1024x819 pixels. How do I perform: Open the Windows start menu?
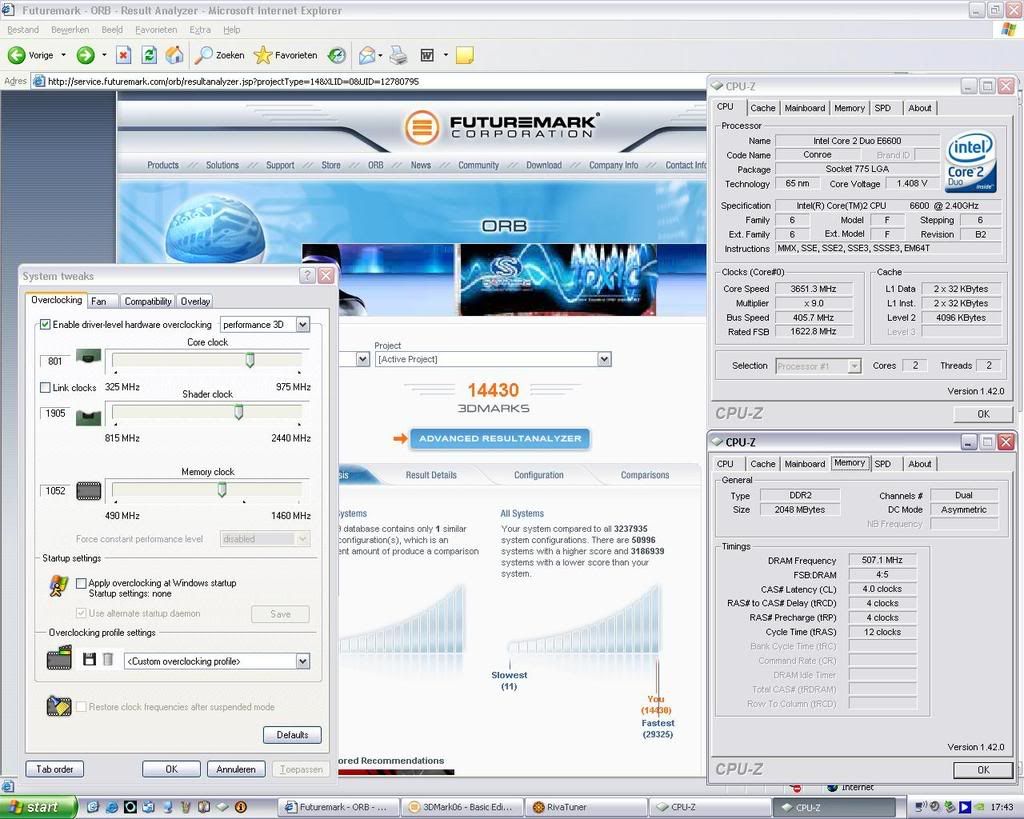[x=37, y=807]
